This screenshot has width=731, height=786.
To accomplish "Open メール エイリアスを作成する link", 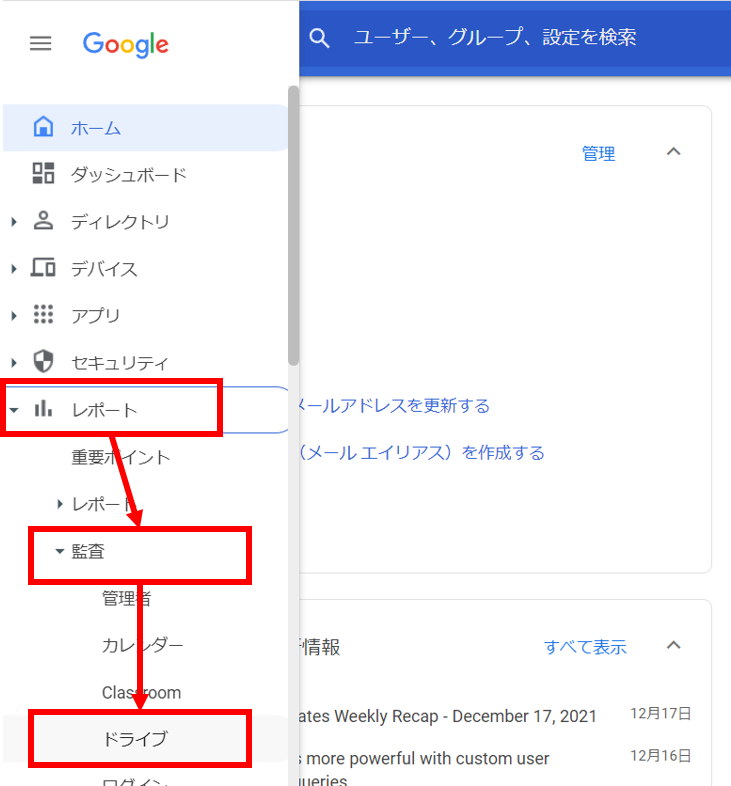I will point(422,453).
